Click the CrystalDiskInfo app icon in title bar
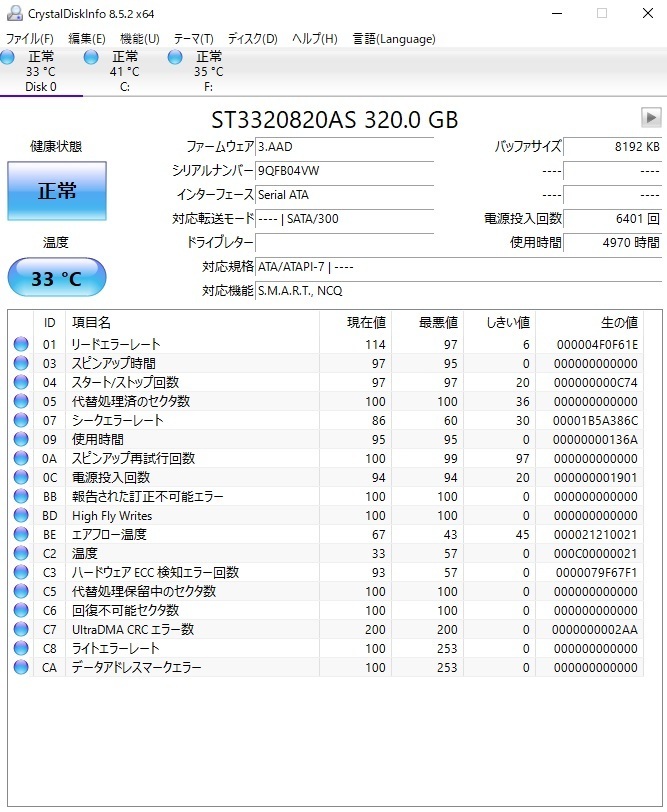 (x=14, y=13)
